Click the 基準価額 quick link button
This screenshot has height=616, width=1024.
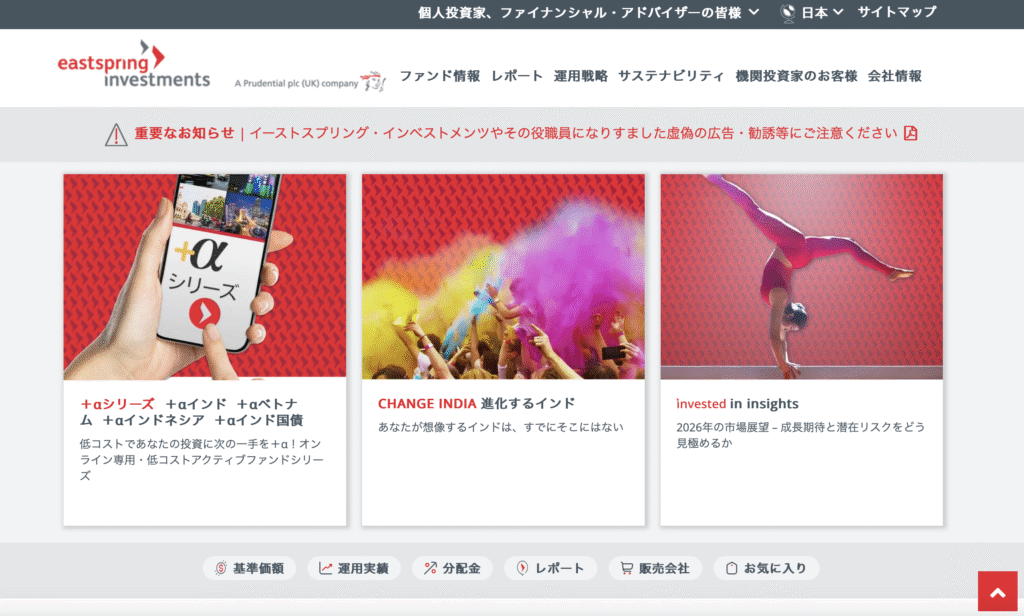click(x=249, y=568)
